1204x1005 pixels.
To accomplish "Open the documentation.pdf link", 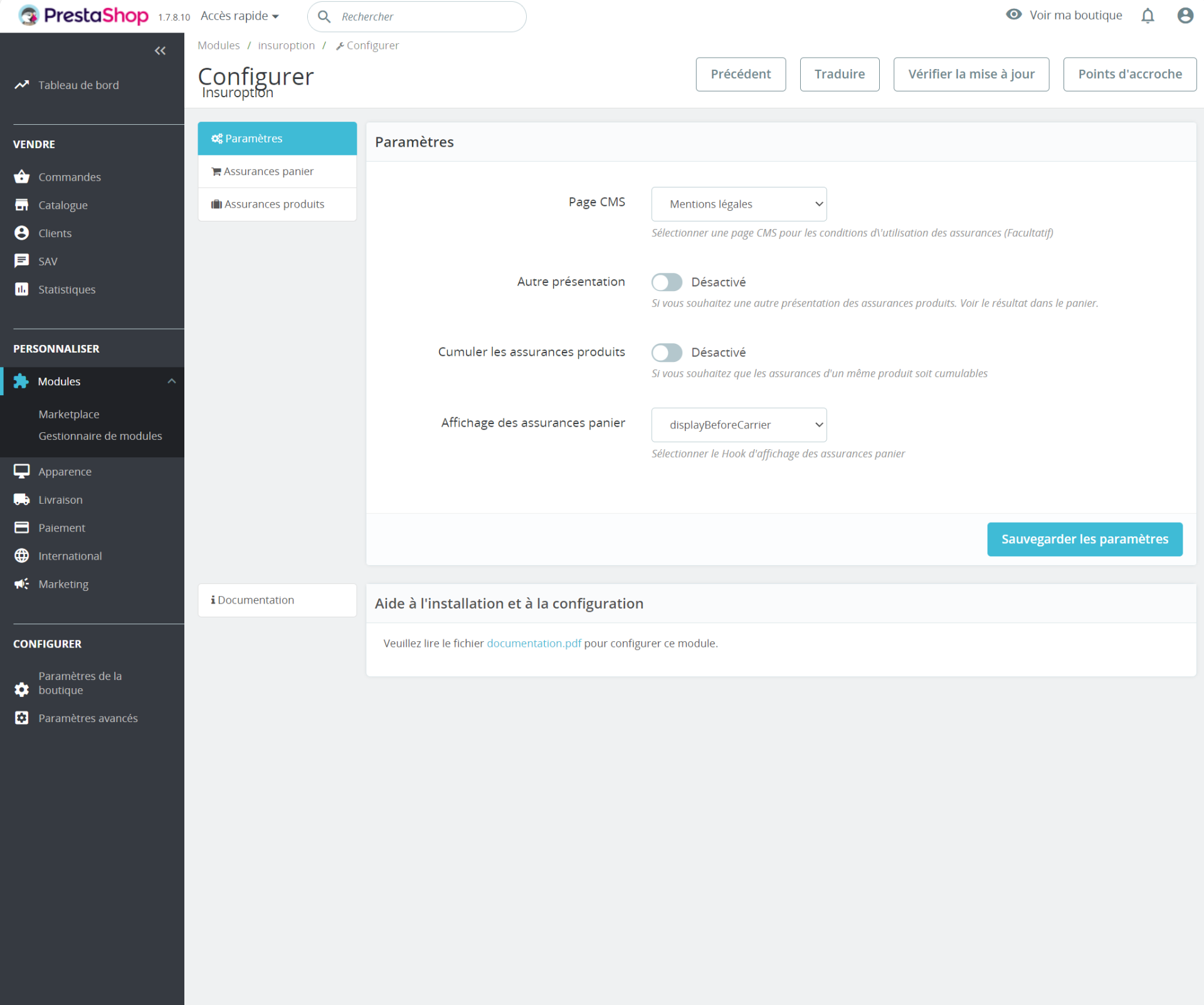I will click(x=534, y=643).
